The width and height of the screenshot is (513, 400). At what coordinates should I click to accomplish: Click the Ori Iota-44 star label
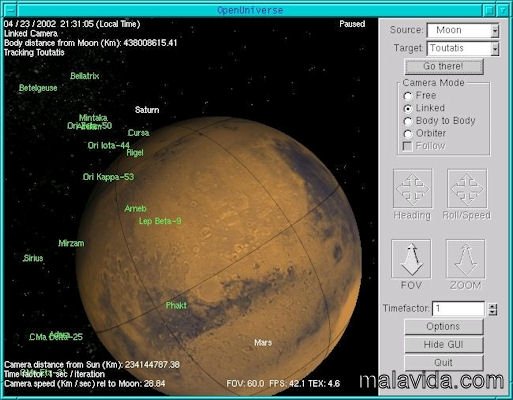click(x=109, y=145)
